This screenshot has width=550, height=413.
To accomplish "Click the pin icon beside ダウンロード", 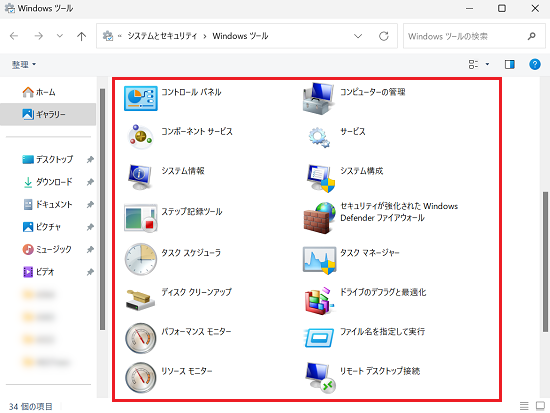I will pyautogui.click(x=90, y=182).
